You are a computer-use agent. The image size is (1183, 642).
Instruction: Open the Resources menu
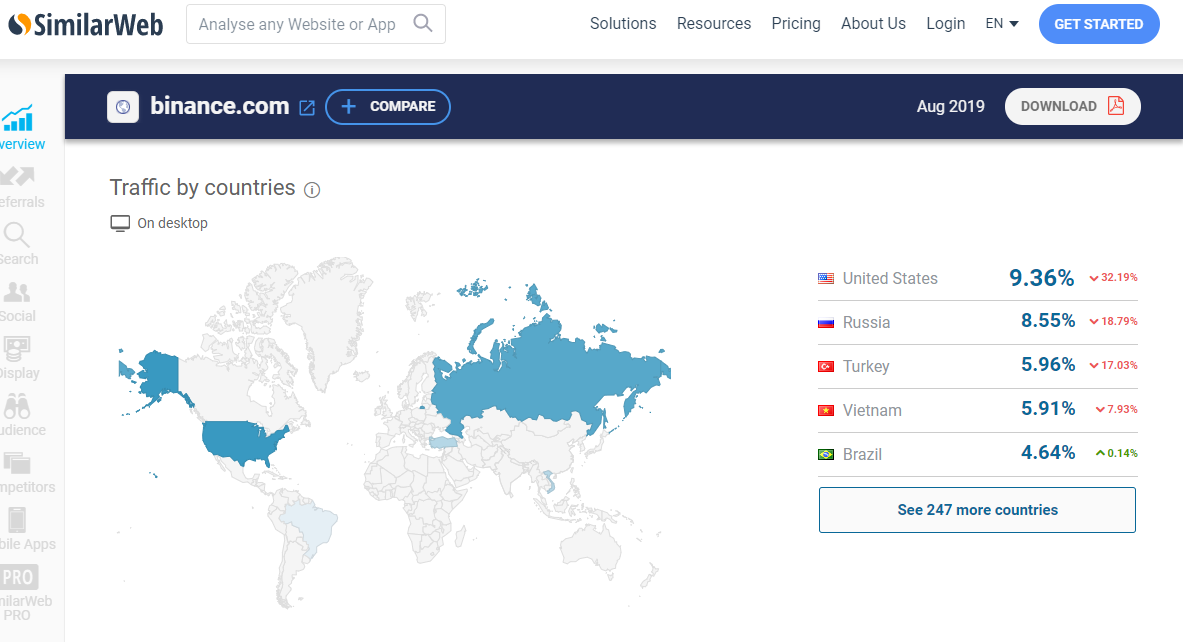coord(714,23)
